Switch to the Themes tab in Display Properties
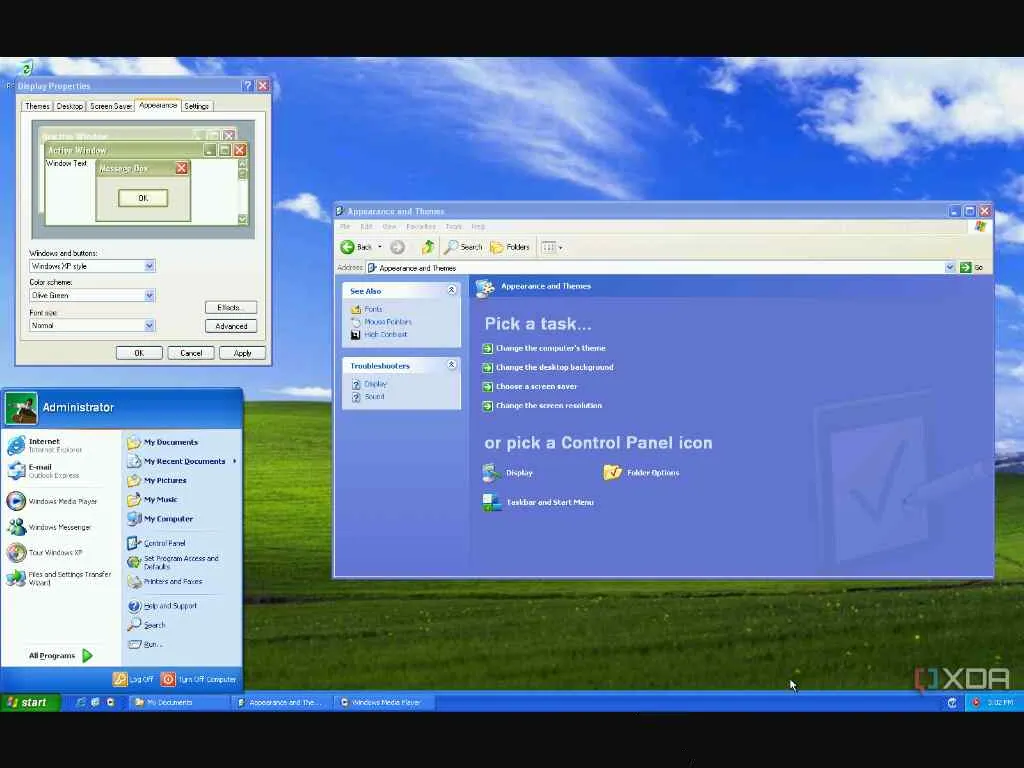The image size is (1024, 768). [37, 106]
